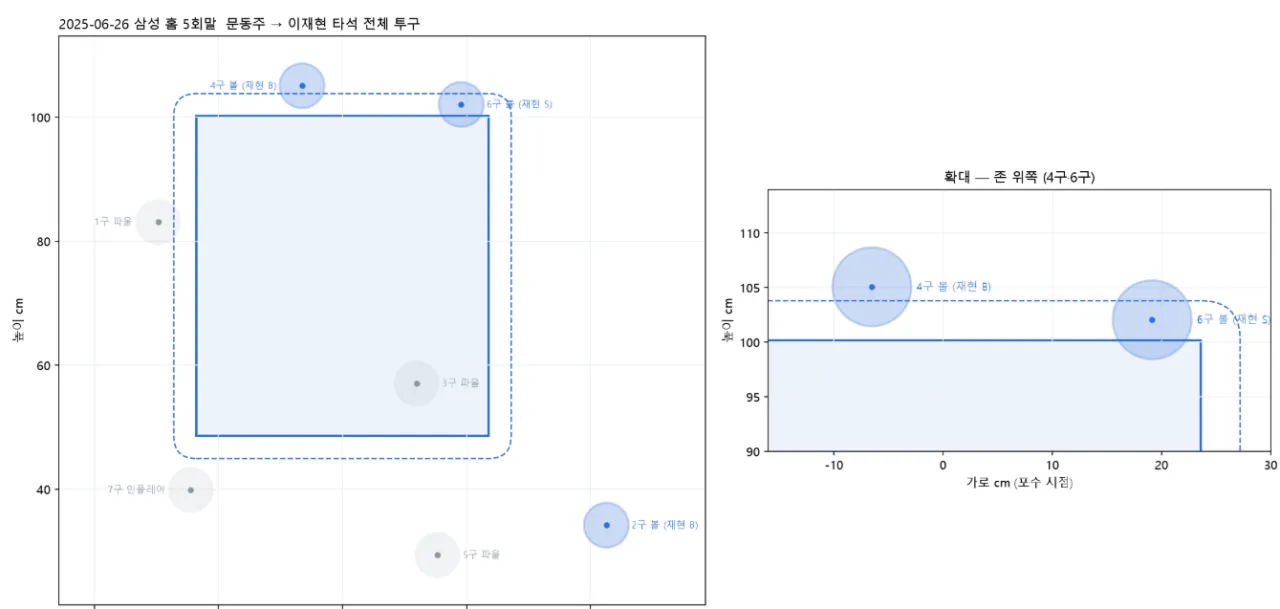Click the 5구 파울 pitch marker

(x=437, y=555)
